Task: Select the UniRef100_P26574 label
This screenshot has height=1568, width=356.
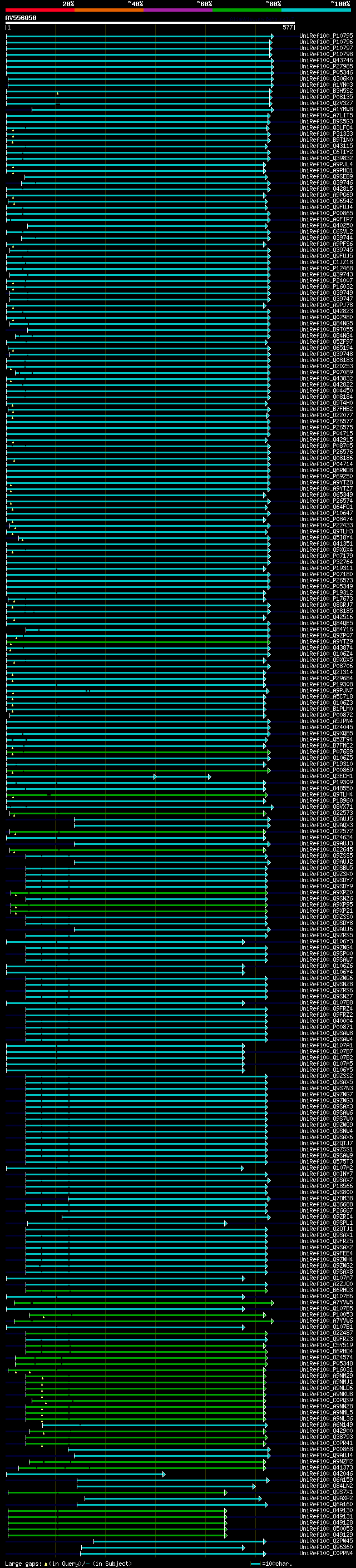Action: (326, 501)
